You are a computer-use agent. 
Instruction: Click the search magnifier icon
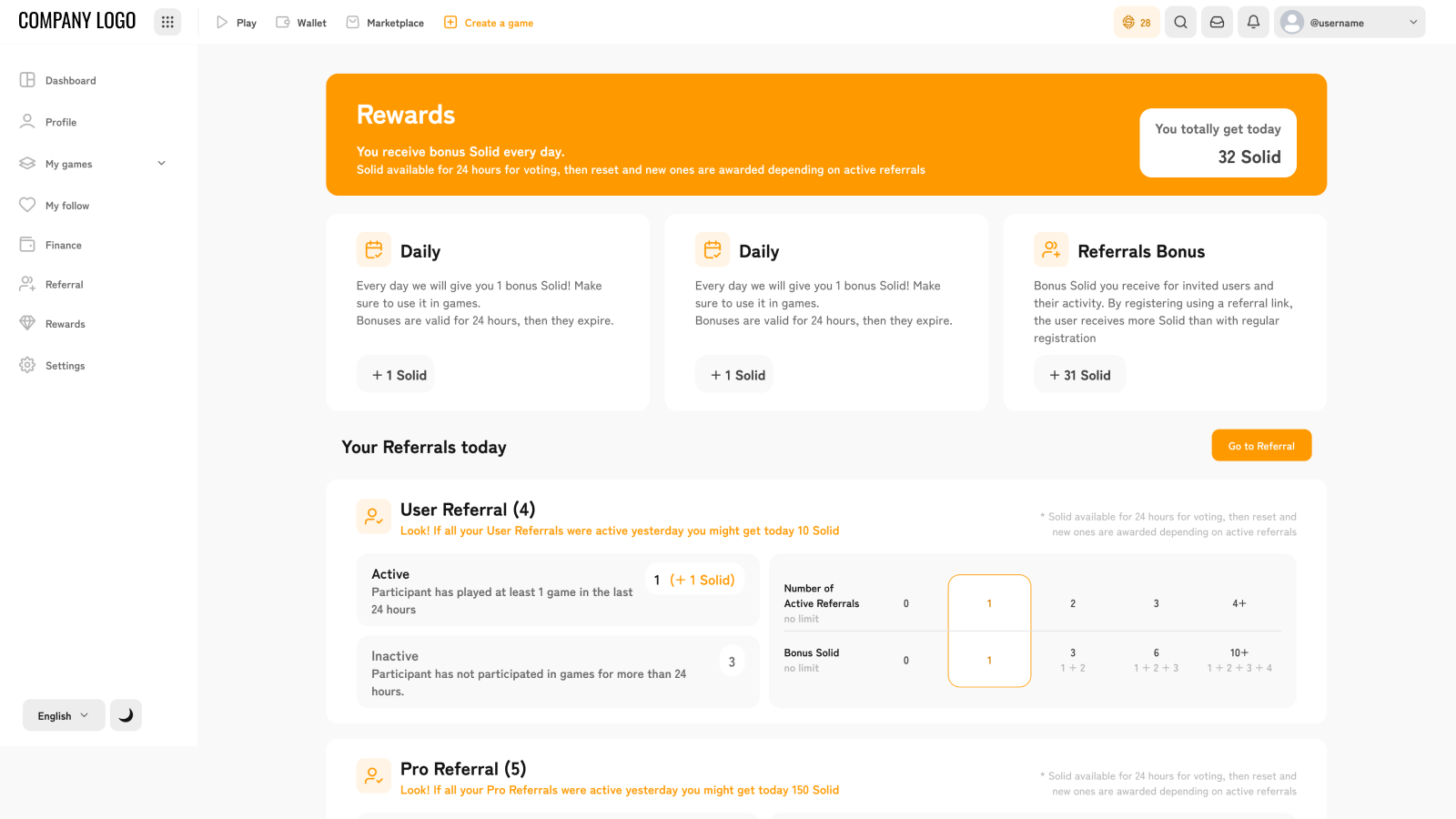click(1180, 22)
